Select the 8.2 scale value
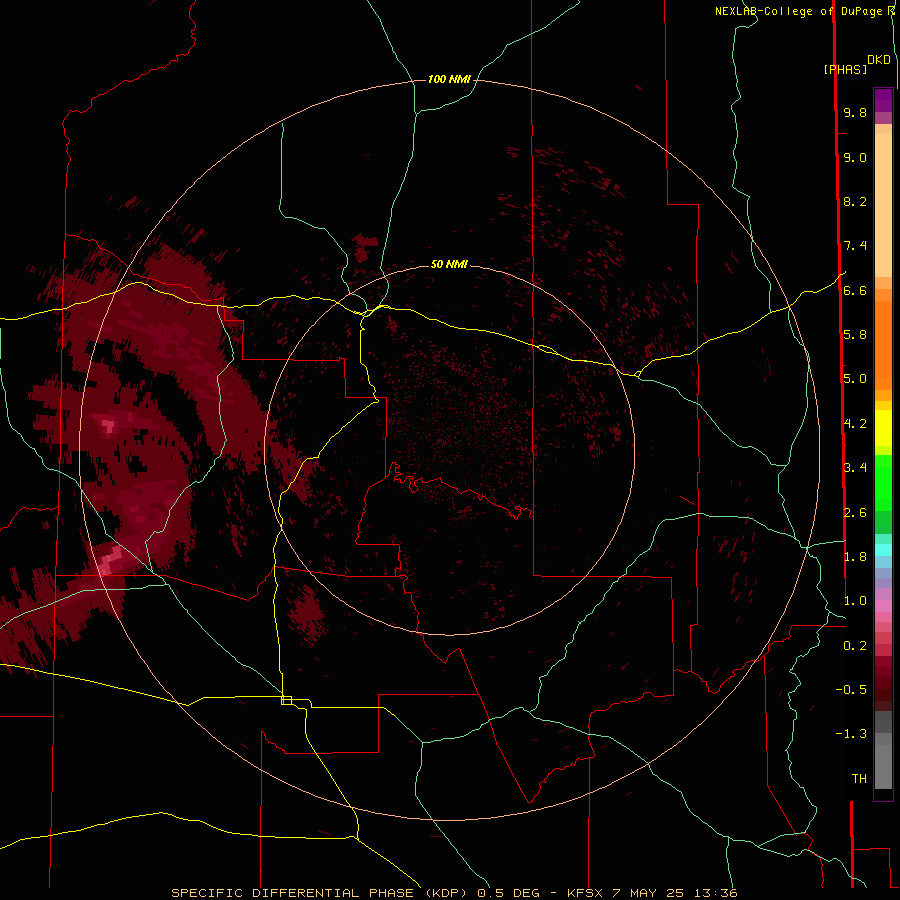Screen dimensions: 900x900 click(x=855, y=201)
